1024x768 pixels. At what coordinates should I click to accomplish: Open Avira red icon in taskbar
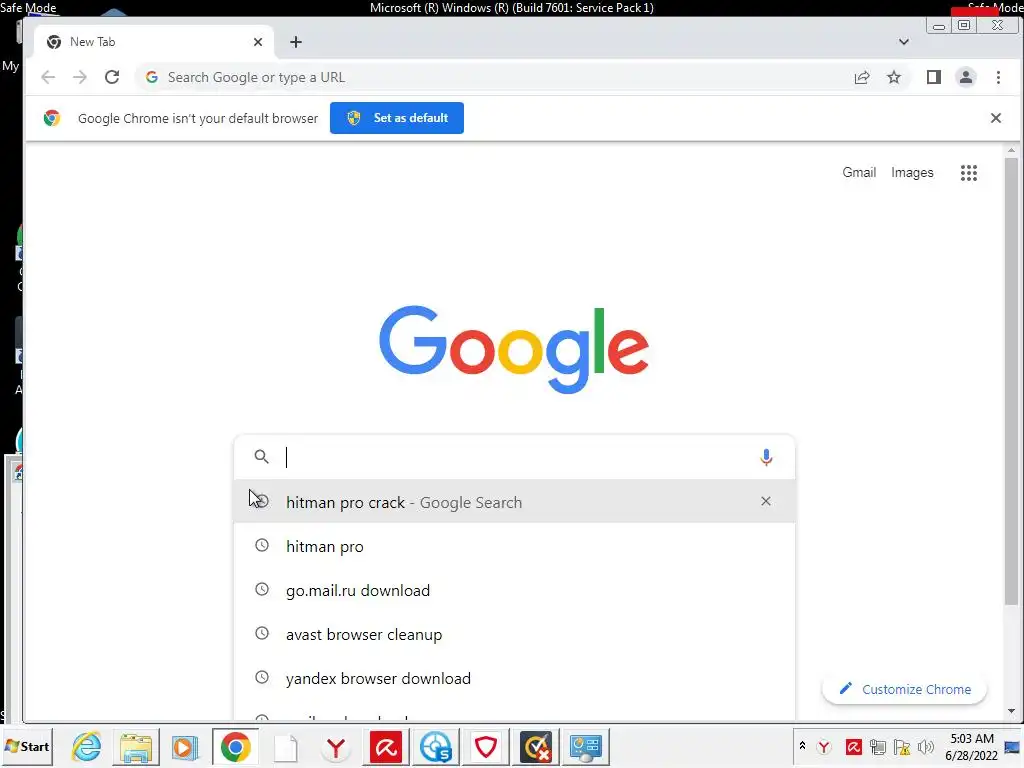(x=386, y=746)
